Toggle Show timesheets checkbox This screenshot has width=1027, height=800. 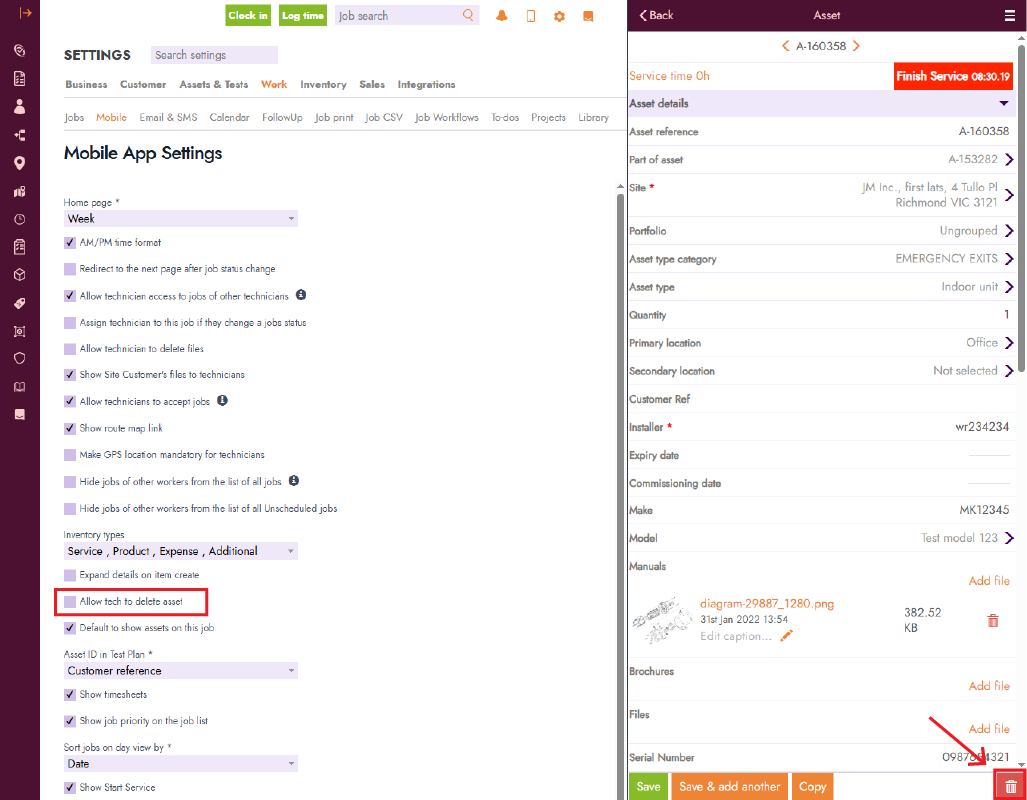pyautogui.click(x=70, y=695)
